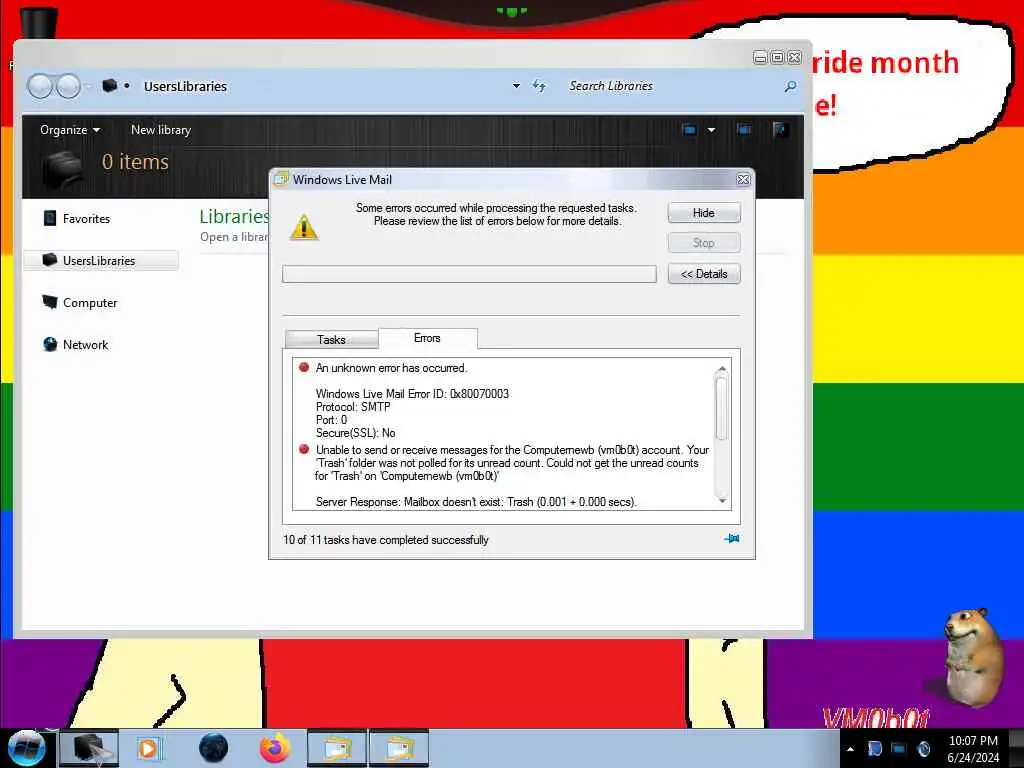Screen dimensions: 1024x768
Task: Click the Explorer taskbar button
Action: pyautogui.click(x=89, y=748)
